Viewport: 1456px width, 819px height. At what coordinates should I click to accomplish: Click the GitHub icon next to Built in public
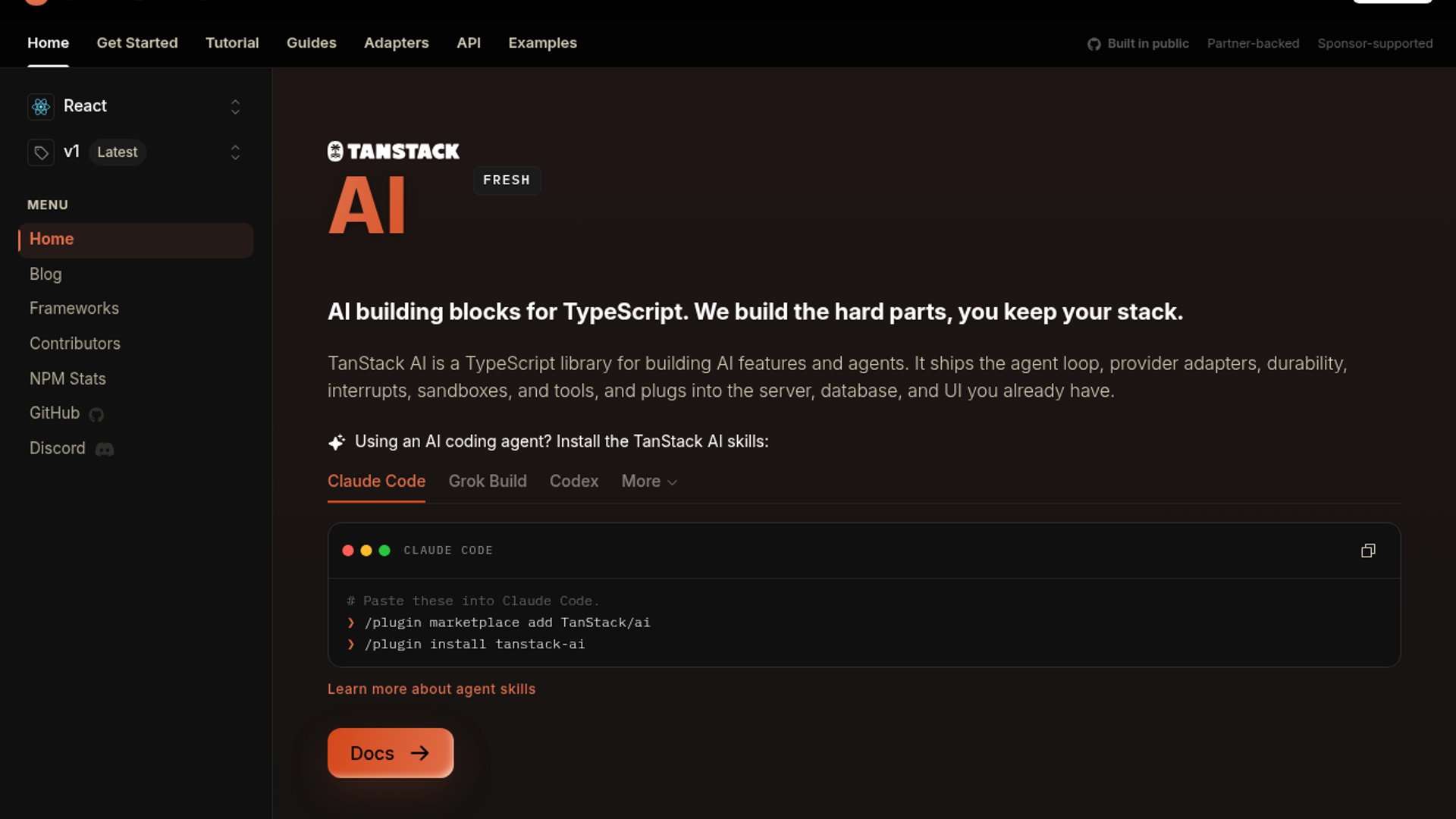1094,44
